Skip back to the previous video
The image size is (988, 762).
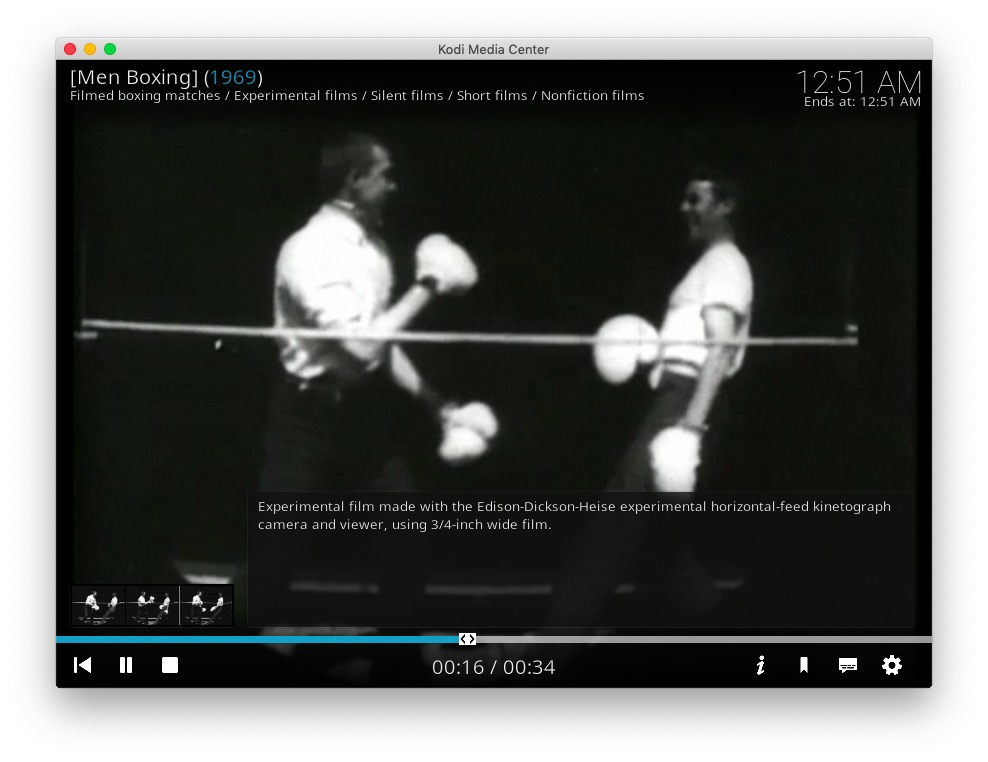point(83,665)
